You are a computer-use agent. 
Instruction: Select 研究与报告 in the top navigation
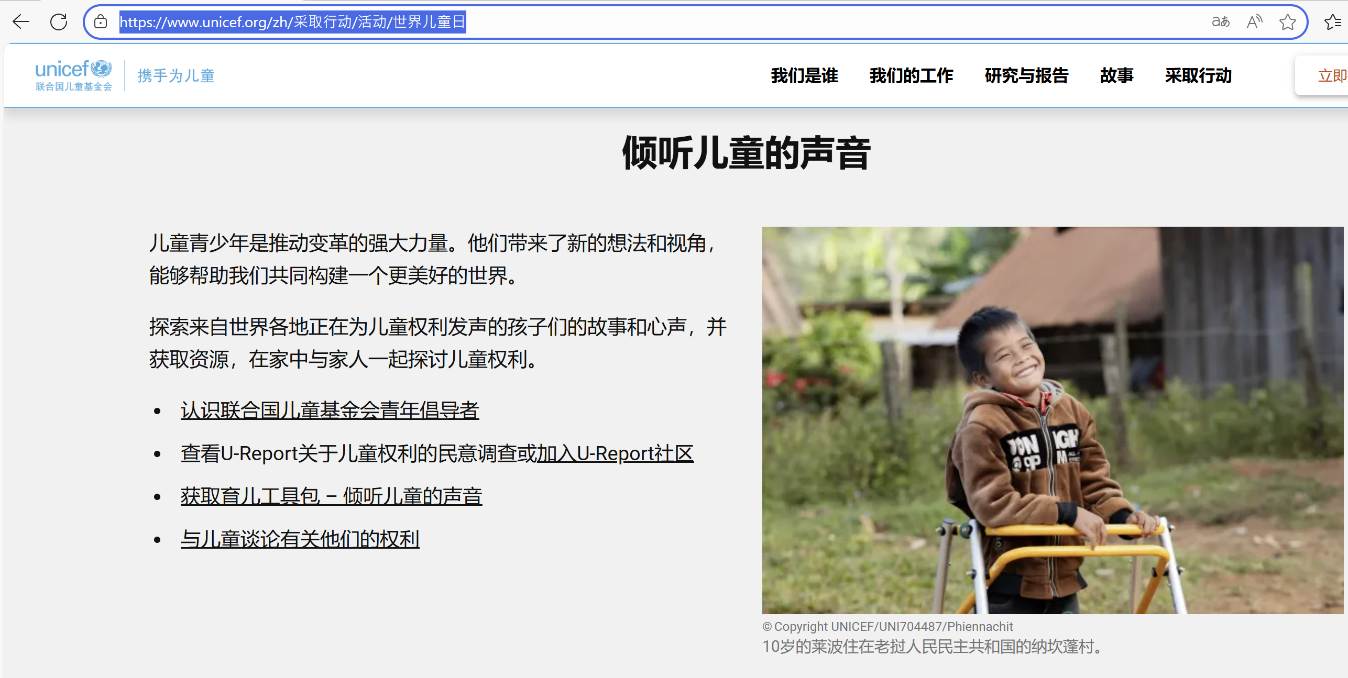1026,76
